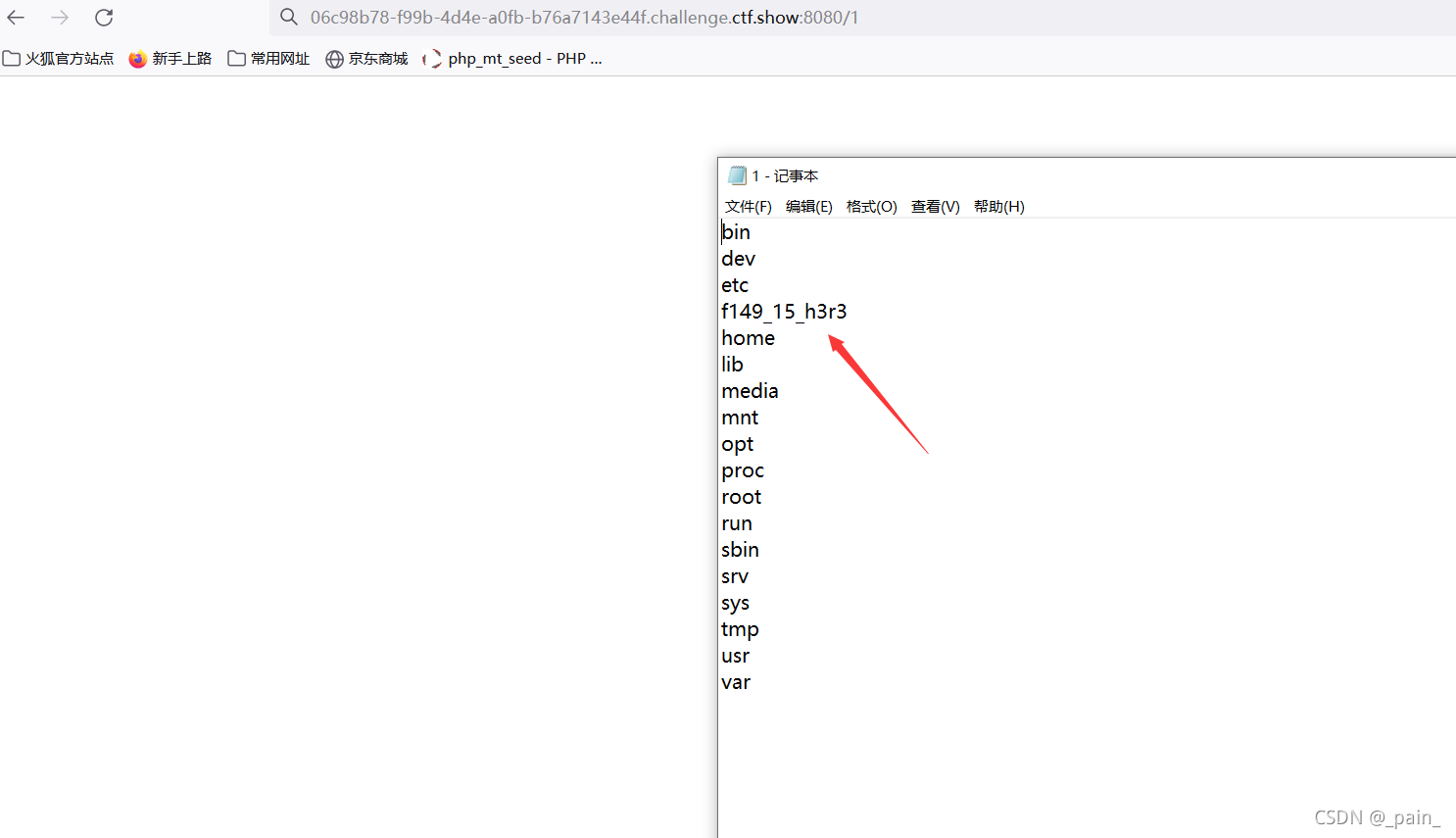Open the 文件(F) menu in Notepad
1456x838 pixels.
[x=749, y=207]
